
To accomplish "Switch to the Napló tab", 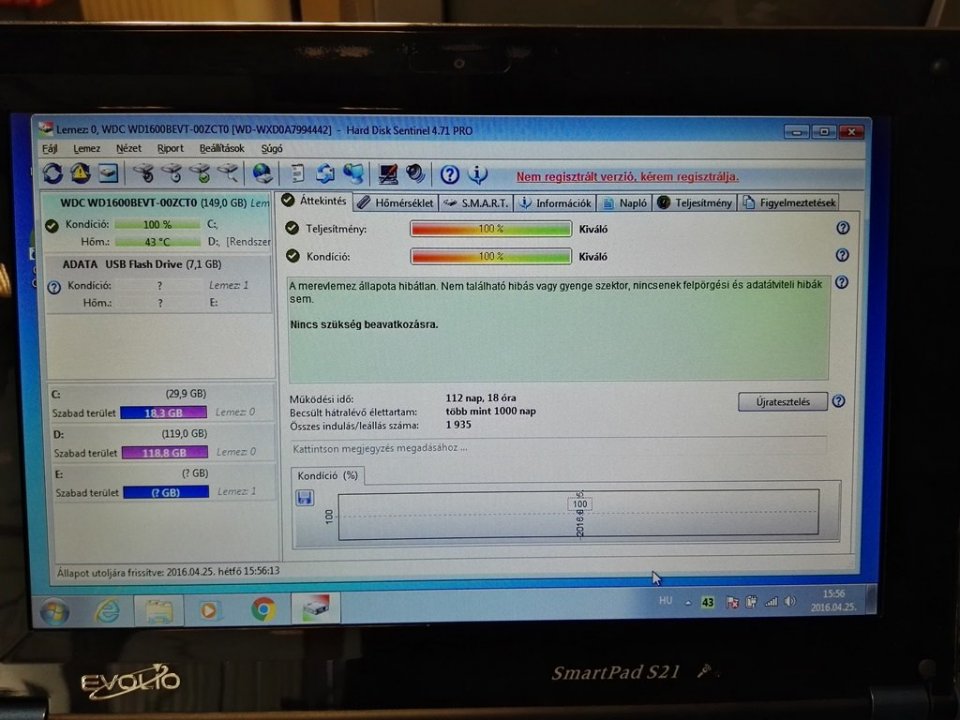I will 624,203.
